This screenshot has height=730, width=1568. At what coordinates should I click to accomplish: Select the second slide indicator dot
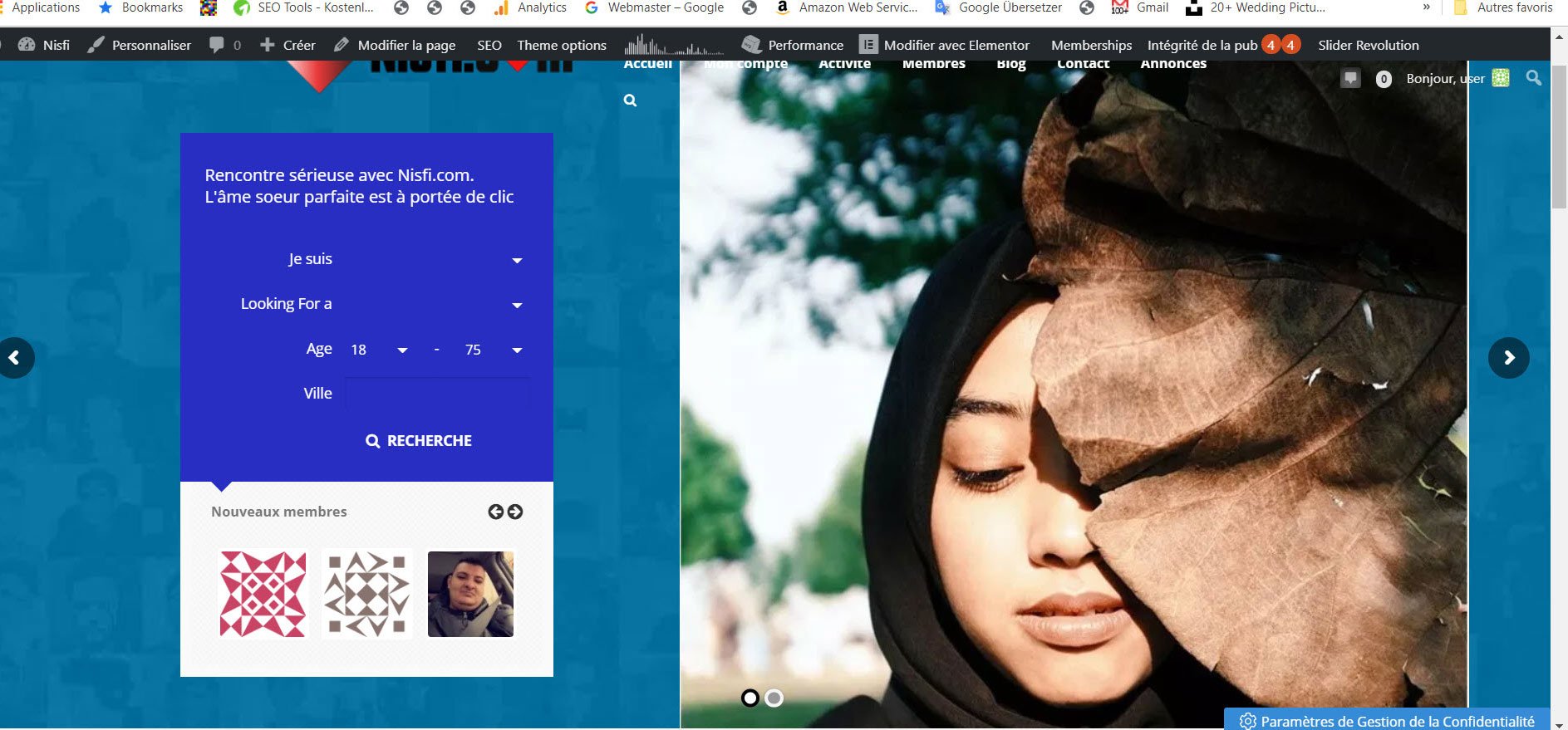774,698
